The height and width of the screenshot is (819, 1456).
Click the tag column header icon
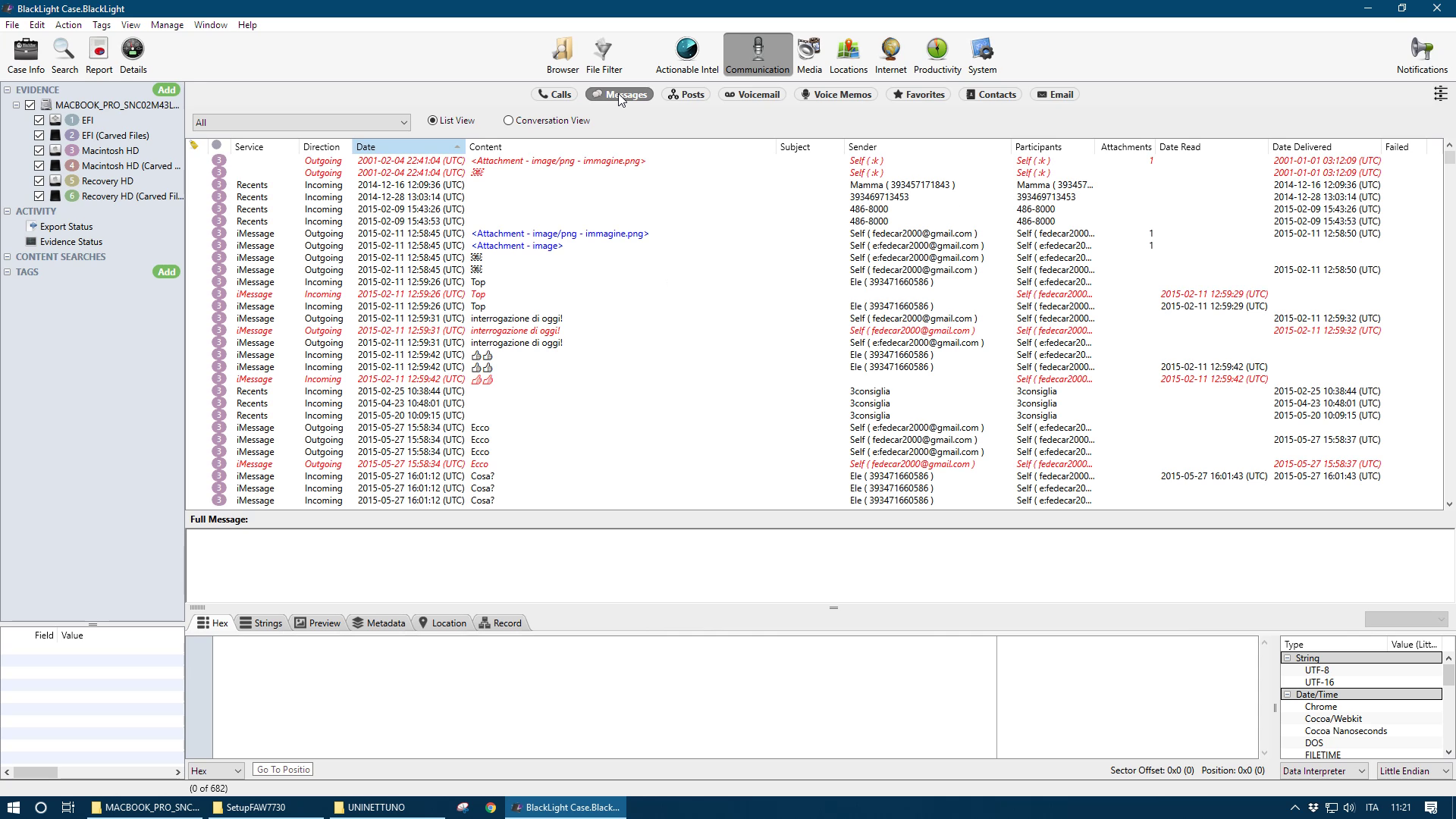pos(194,146)
